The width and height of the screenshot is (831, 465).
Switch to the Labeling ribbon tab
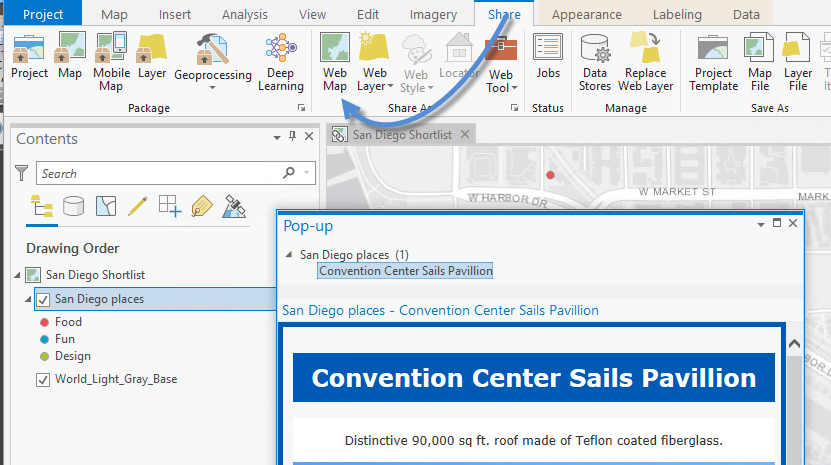pos(677,14)
